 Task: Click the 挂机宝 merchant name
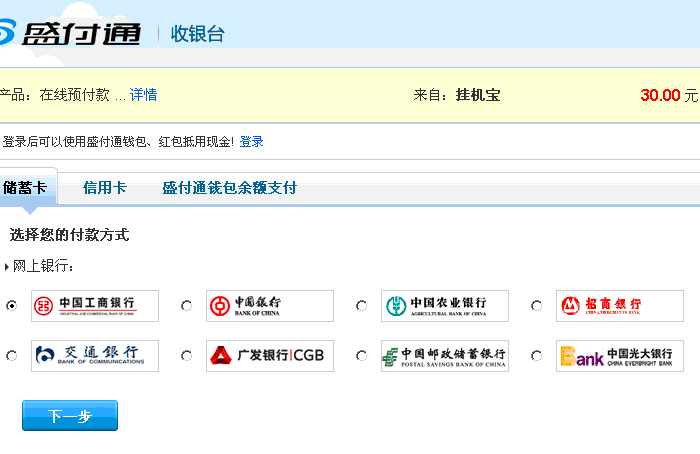coord(478,95)
